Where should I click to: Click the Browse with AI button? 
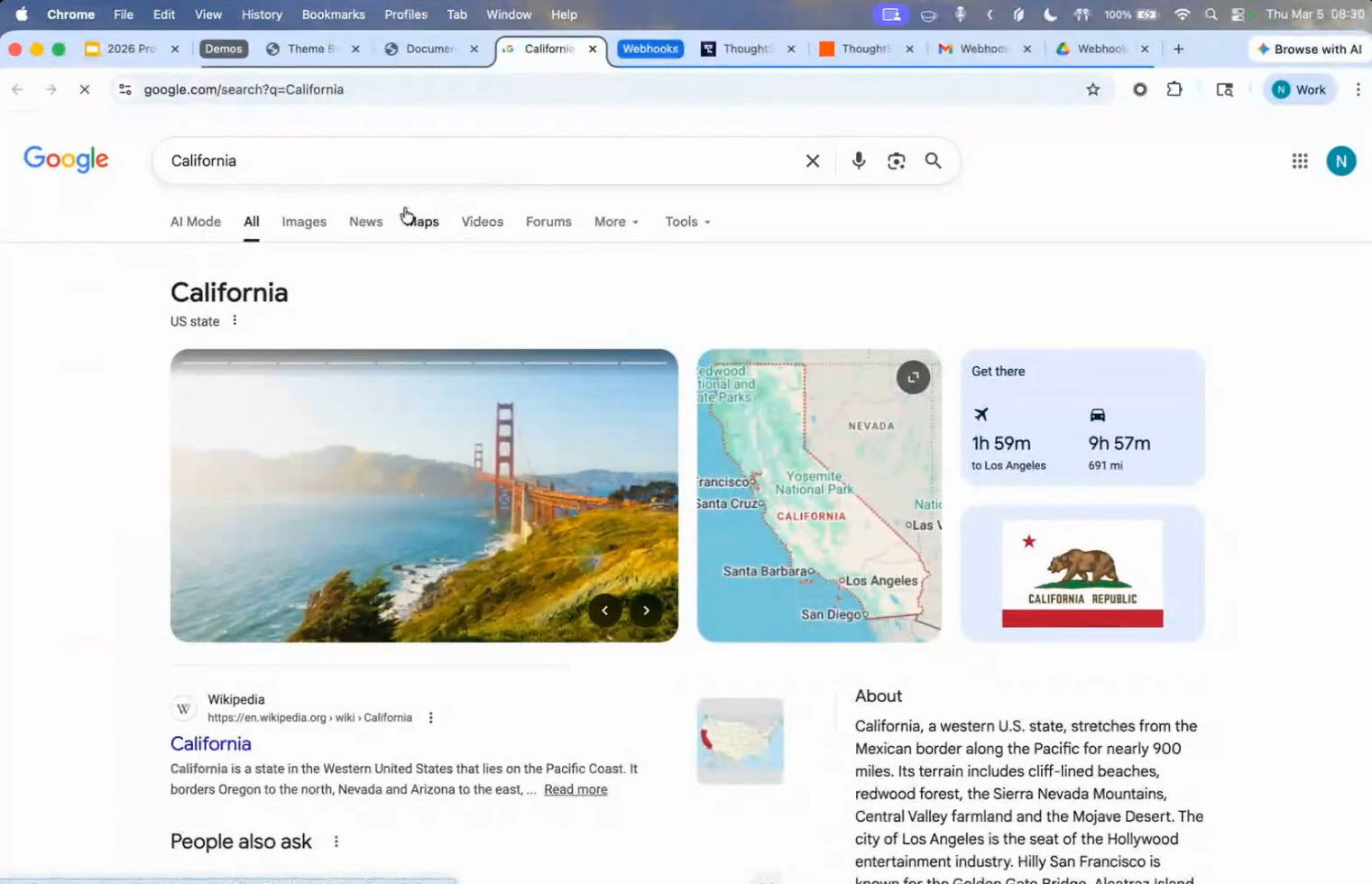point(1309,49)
